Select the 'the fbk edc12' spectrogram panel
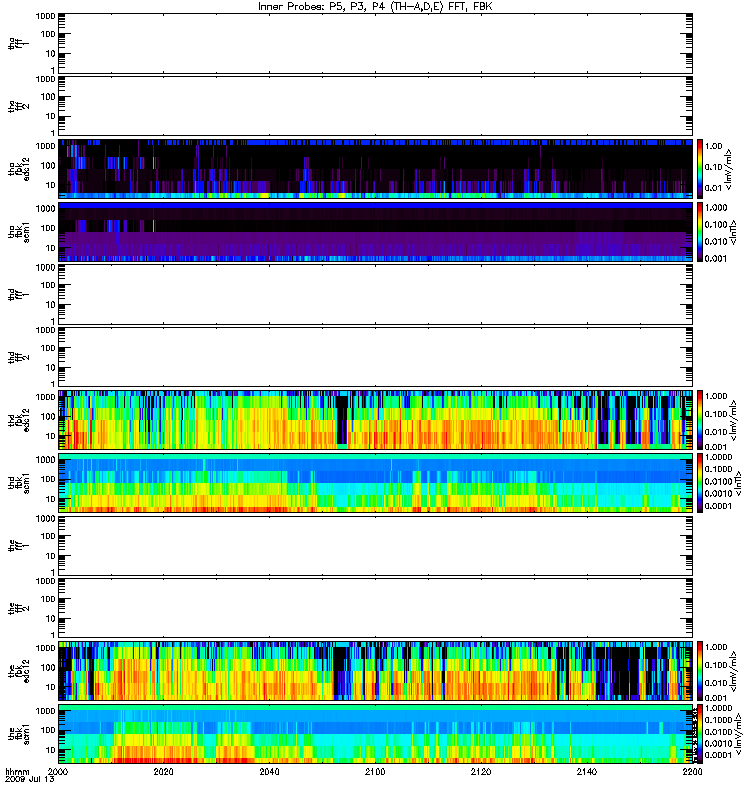Screen dimensions: 750x800 [376, 671]
